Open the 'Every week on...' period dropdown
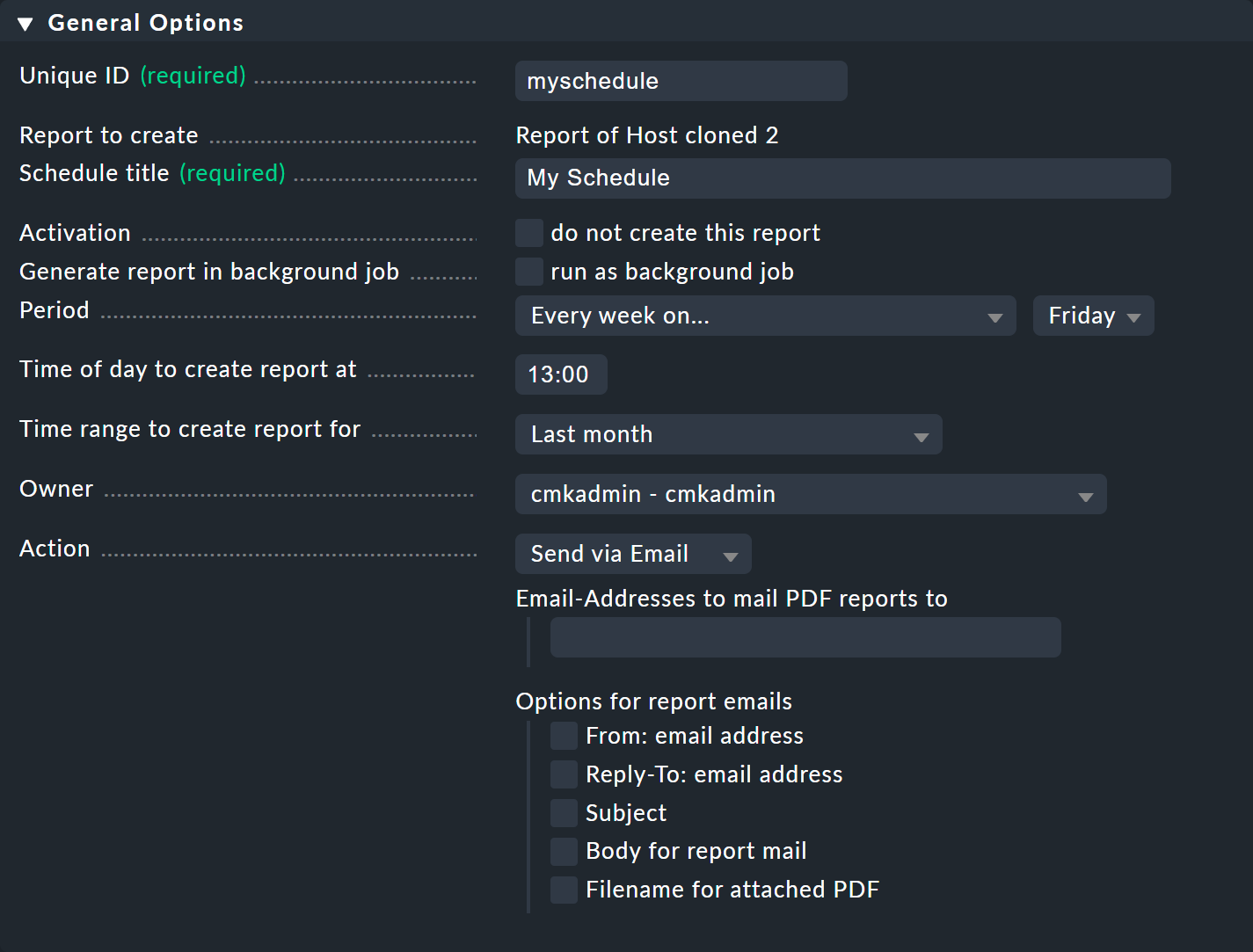Screen dimensions: 1253x952 click(765, 316)
